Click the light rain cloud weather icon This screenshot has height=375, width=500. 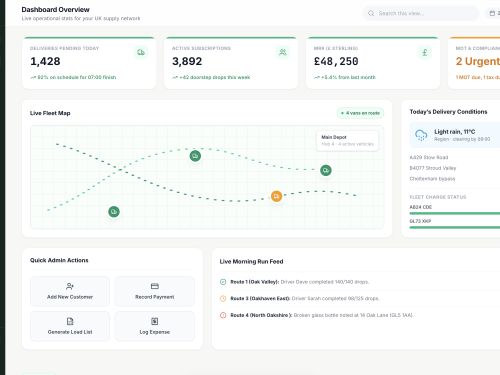(x=421, y=135)
